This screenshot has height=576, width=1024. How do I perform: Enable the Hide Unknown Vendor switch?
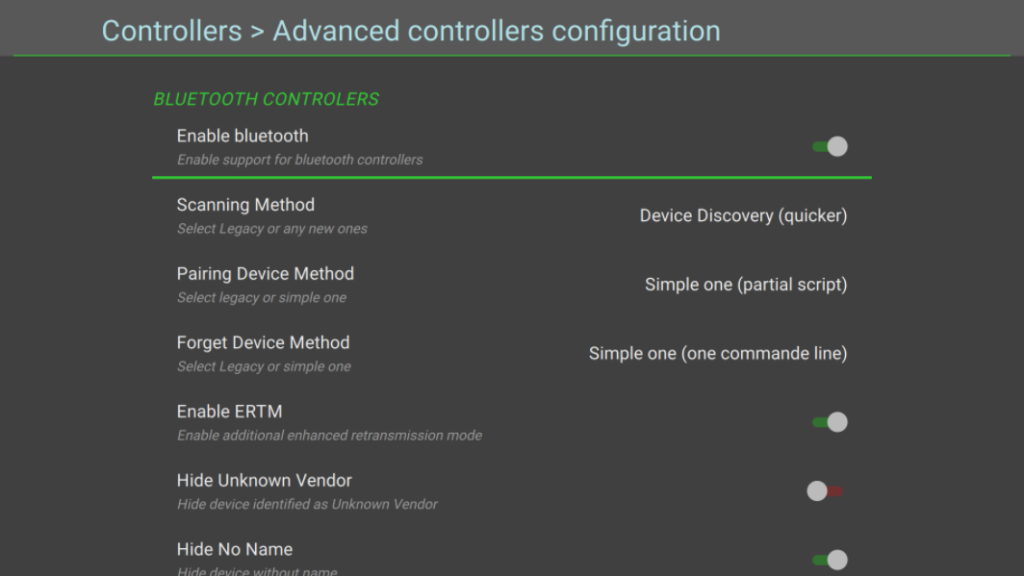tap(825, 490)
